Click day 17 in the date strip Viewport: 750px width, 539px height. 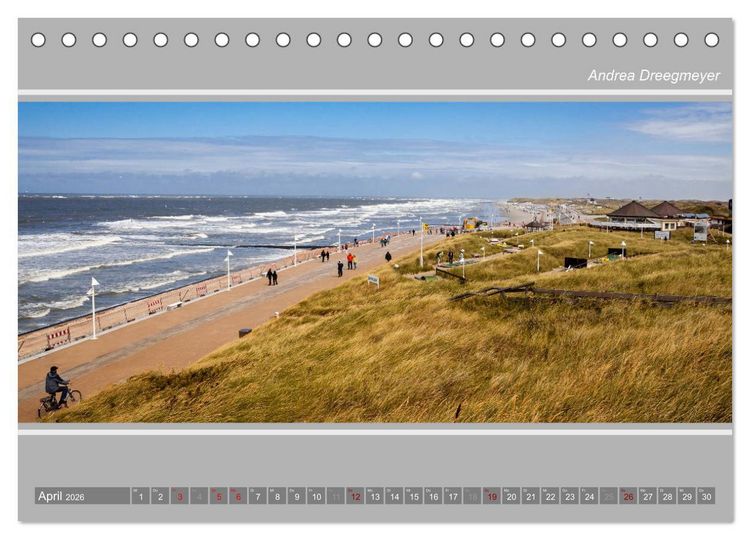coord(453,496)
